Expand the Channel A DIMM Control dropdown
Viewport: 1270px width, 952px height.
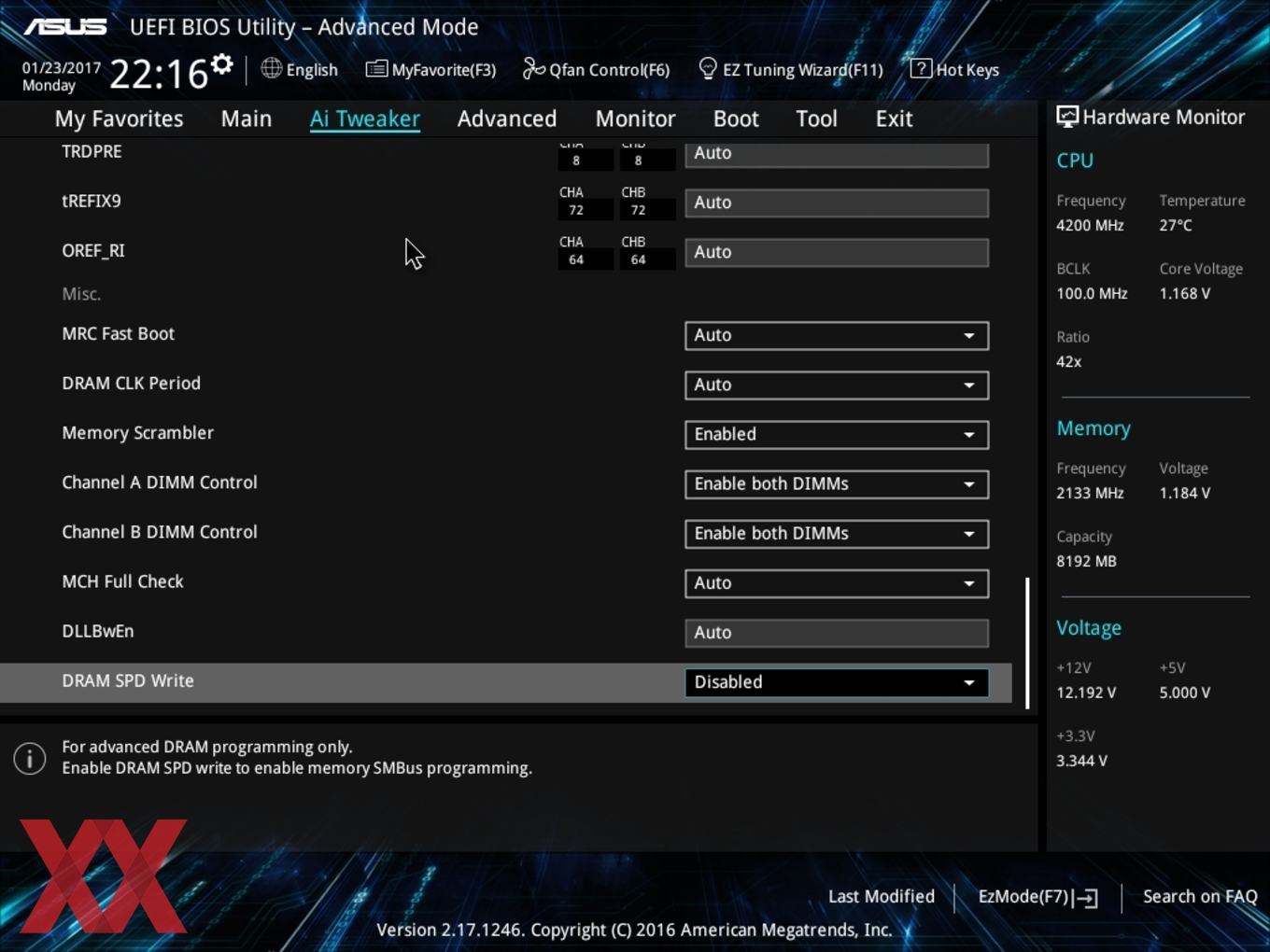coord(837,483)
